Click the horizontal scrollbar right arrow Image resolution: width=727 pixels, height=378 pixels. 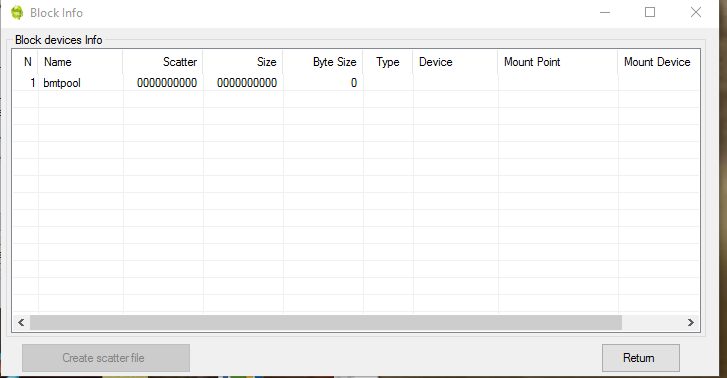pyautogui.click(x=691, y=322)
